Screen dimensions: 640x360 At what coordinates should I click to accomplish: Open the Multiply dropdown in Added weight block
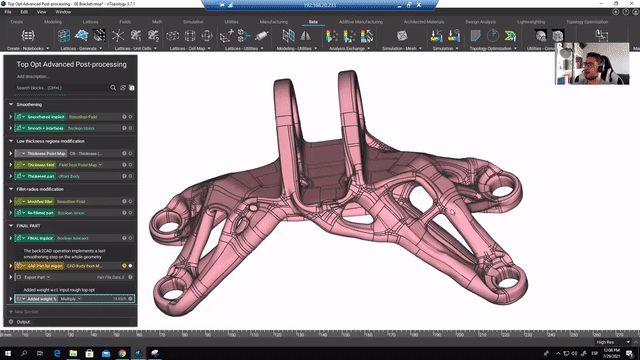click(80, 299)
